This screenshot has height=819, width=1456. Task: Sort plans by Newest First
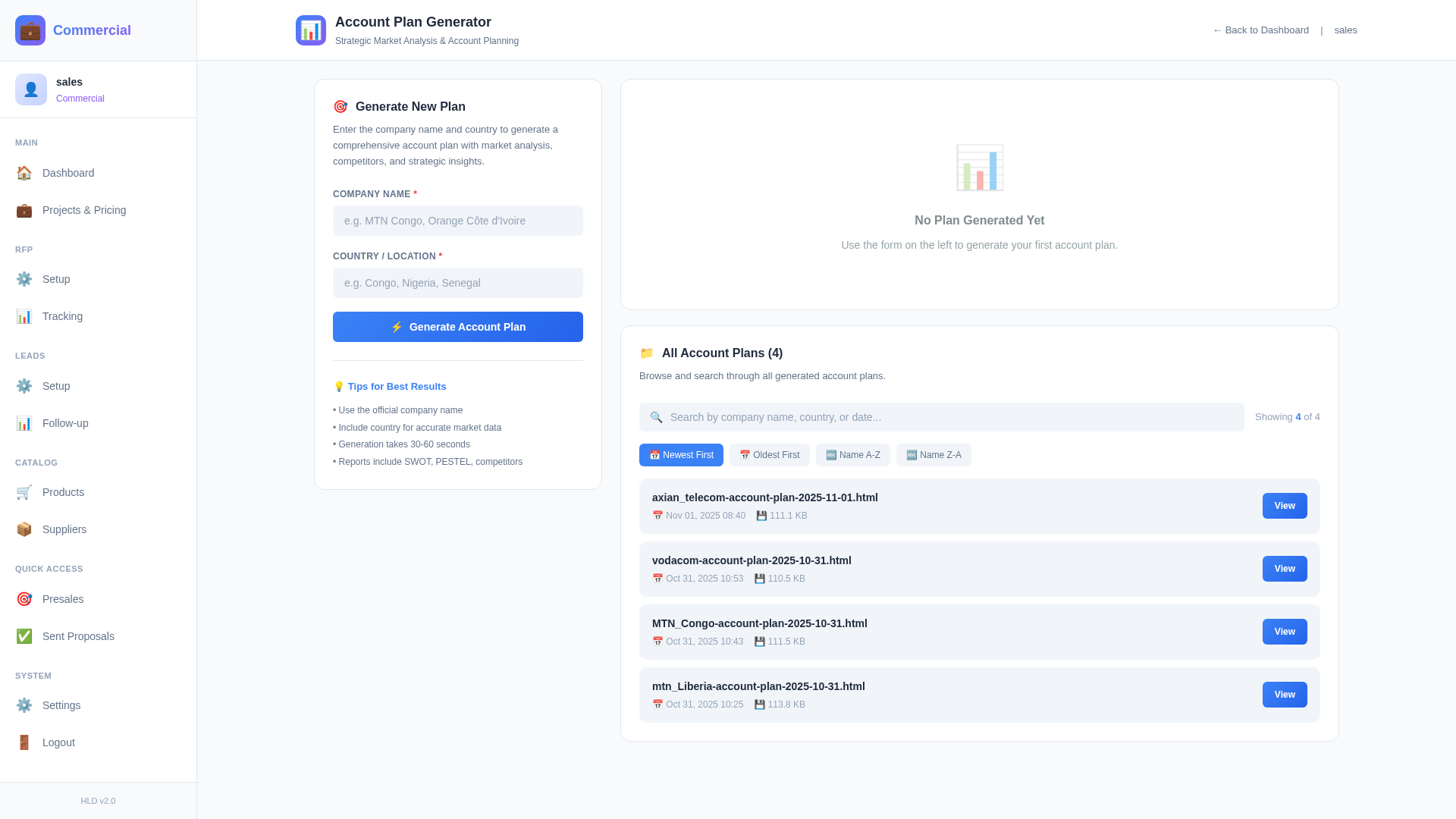(681, 455)
